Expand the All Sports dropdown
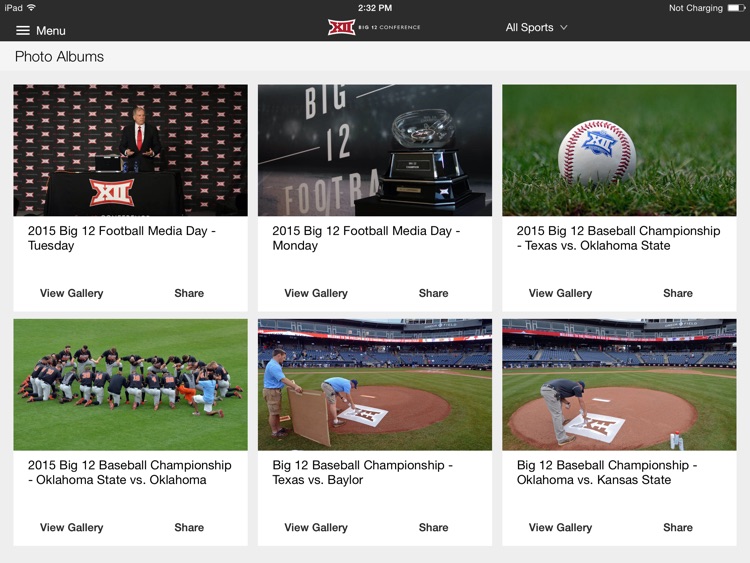This screenshot has height=563, width=750. [x=536, y=28]
